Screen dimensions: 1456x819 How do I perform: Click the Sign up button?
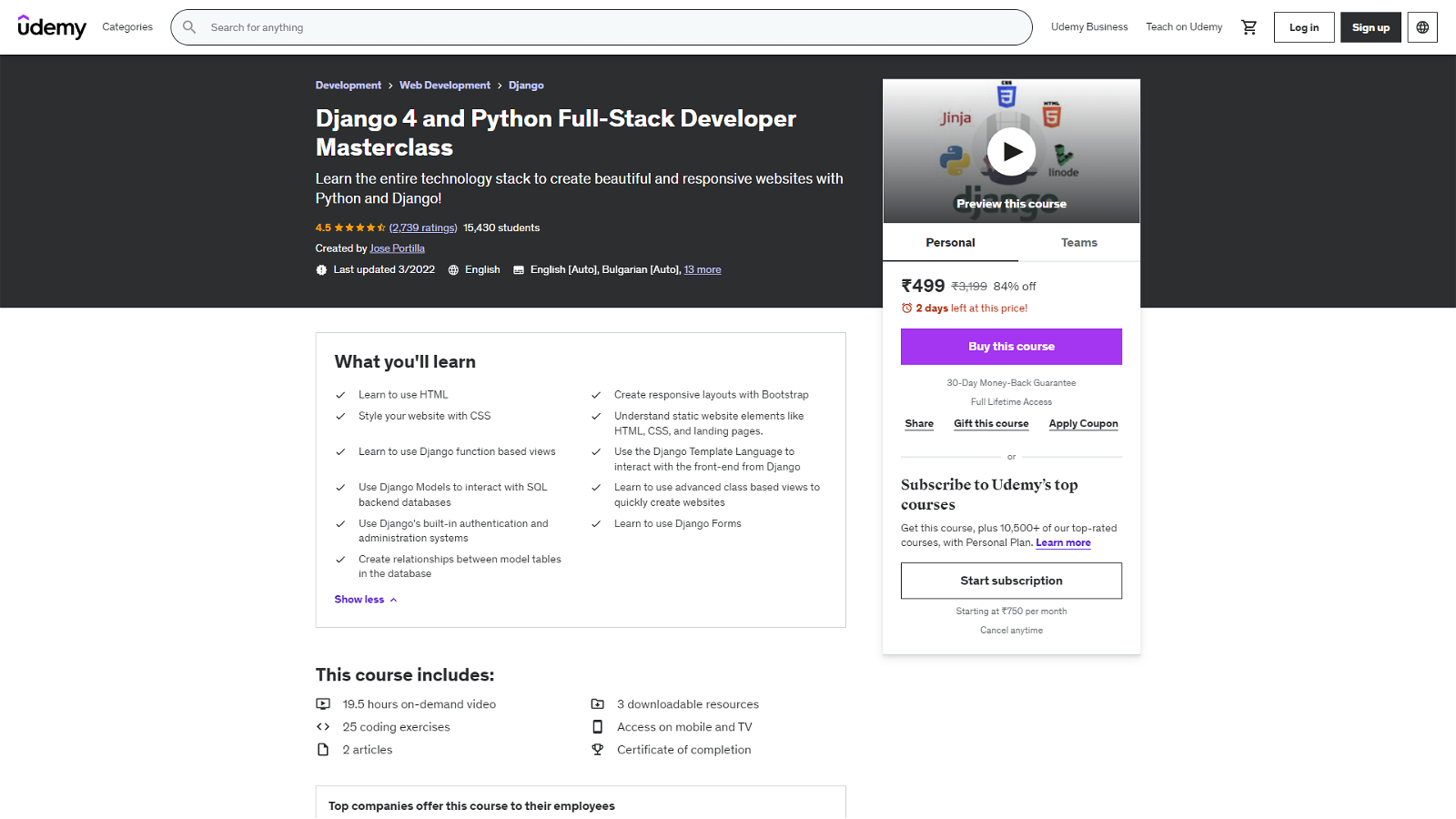click(x=1370, y=27)
